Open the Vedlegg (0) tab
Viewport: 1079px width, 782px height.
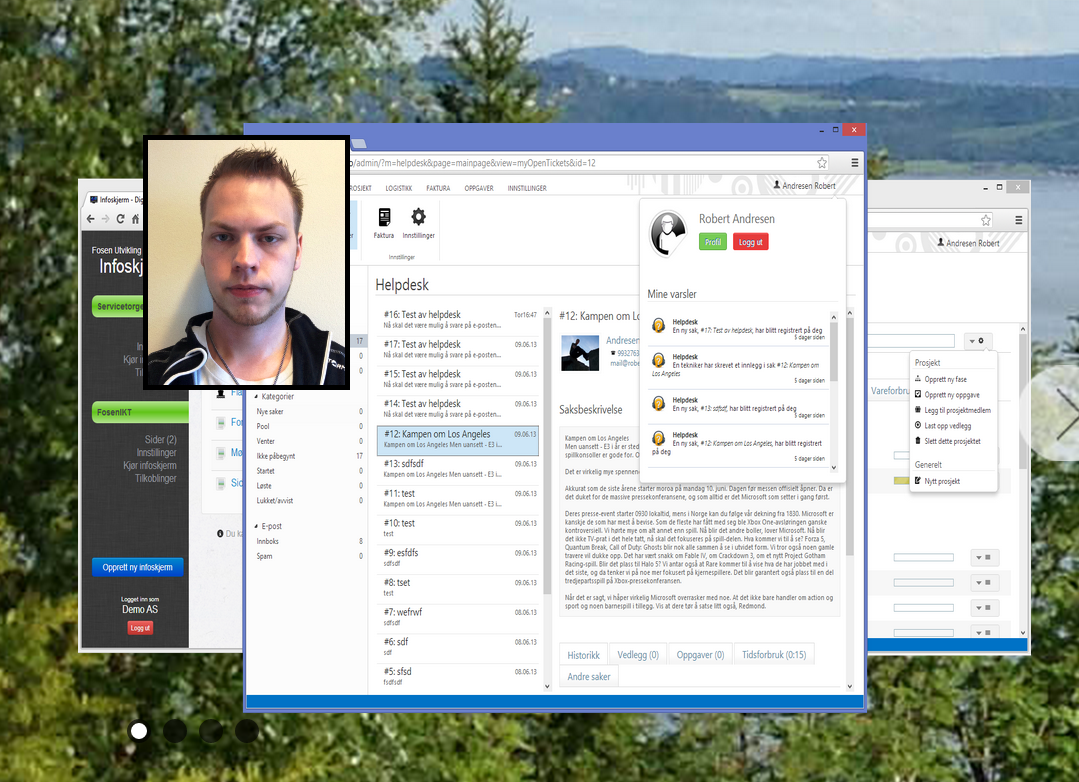638,655
